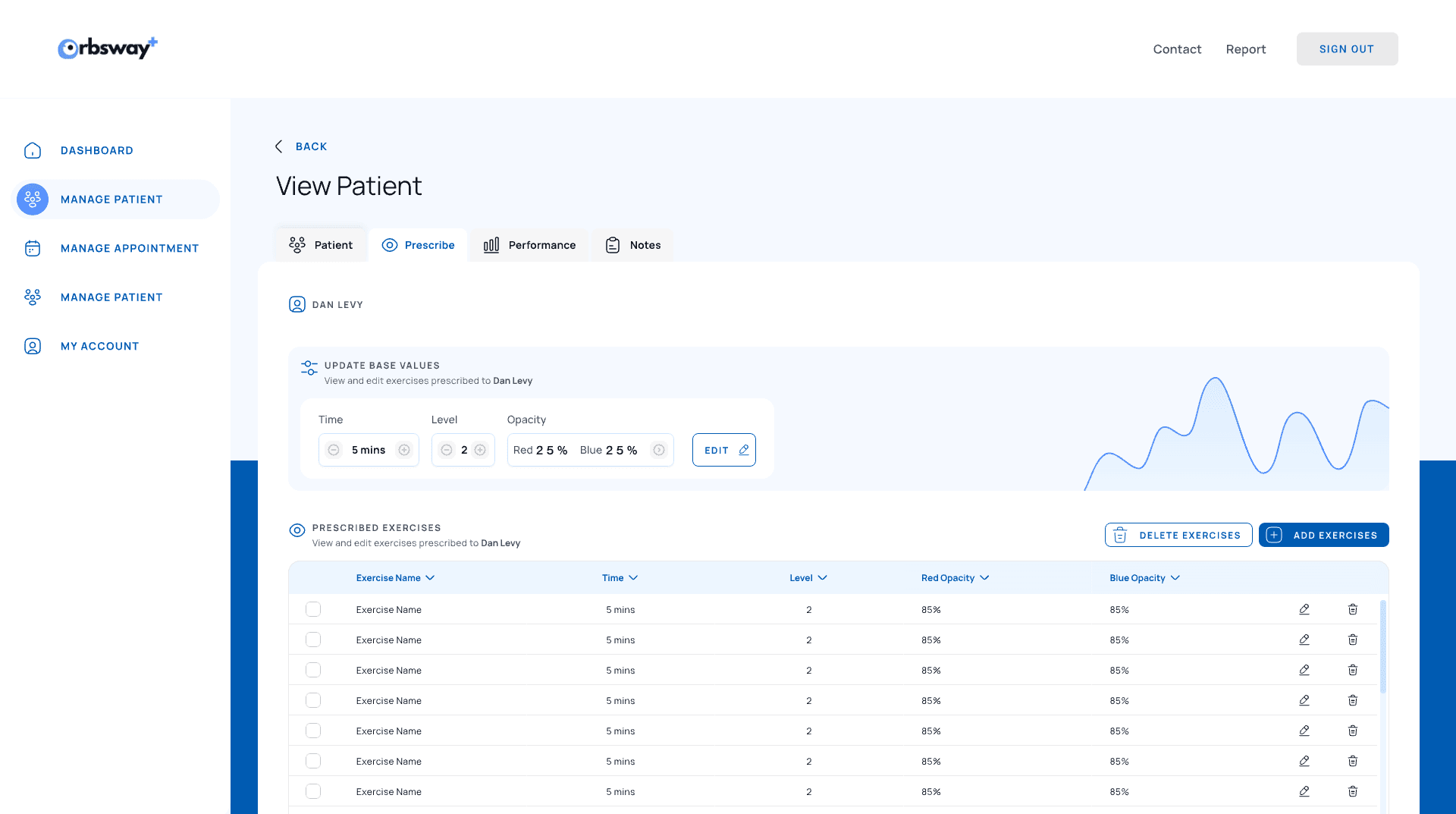Sort by the Red Opacity column
Viewport: 1456px width, 814px height.
(x=955, y=578)
